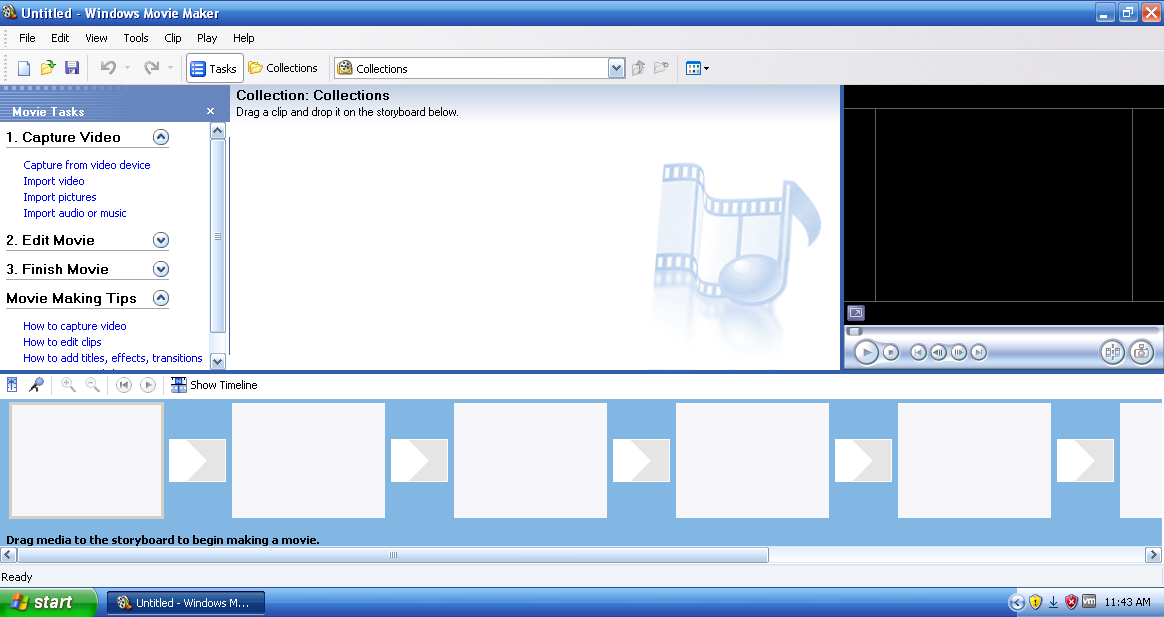
Task: Stop the preview monitor playback
Action: click(x=891, y=353)
